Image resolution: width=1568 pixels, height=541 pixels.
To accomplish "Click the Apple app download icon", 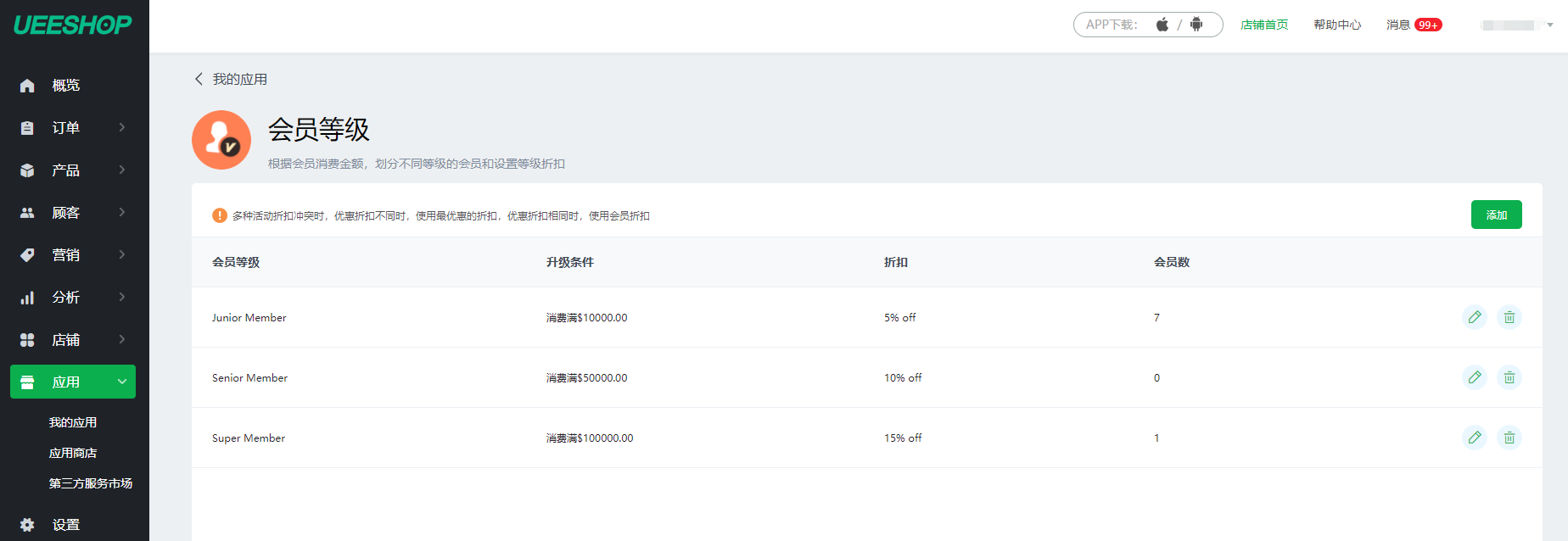I will [1162, 25].
